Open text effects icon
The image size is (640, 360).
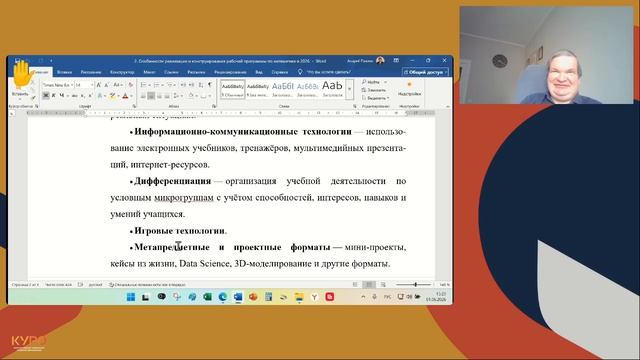click(100, 96)
